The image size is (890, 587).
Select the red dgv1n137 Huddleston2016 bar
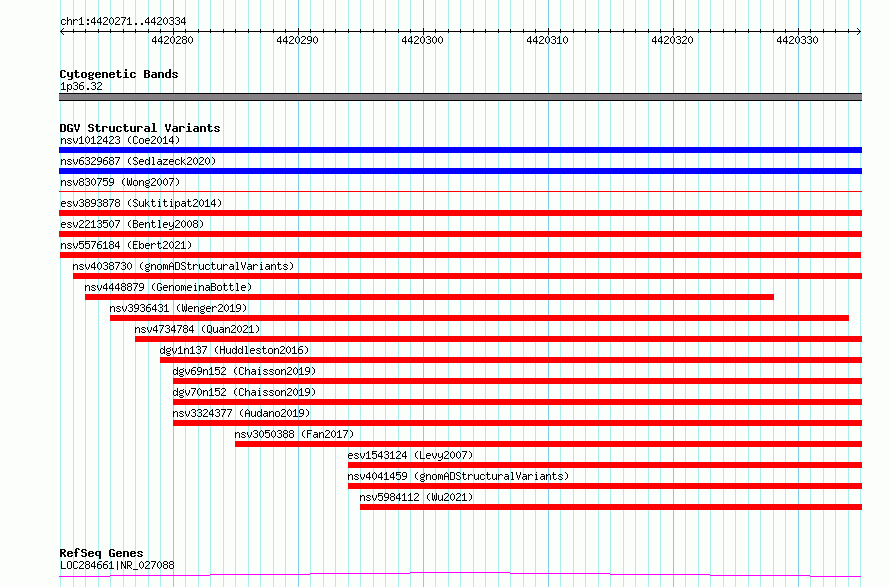511,360
